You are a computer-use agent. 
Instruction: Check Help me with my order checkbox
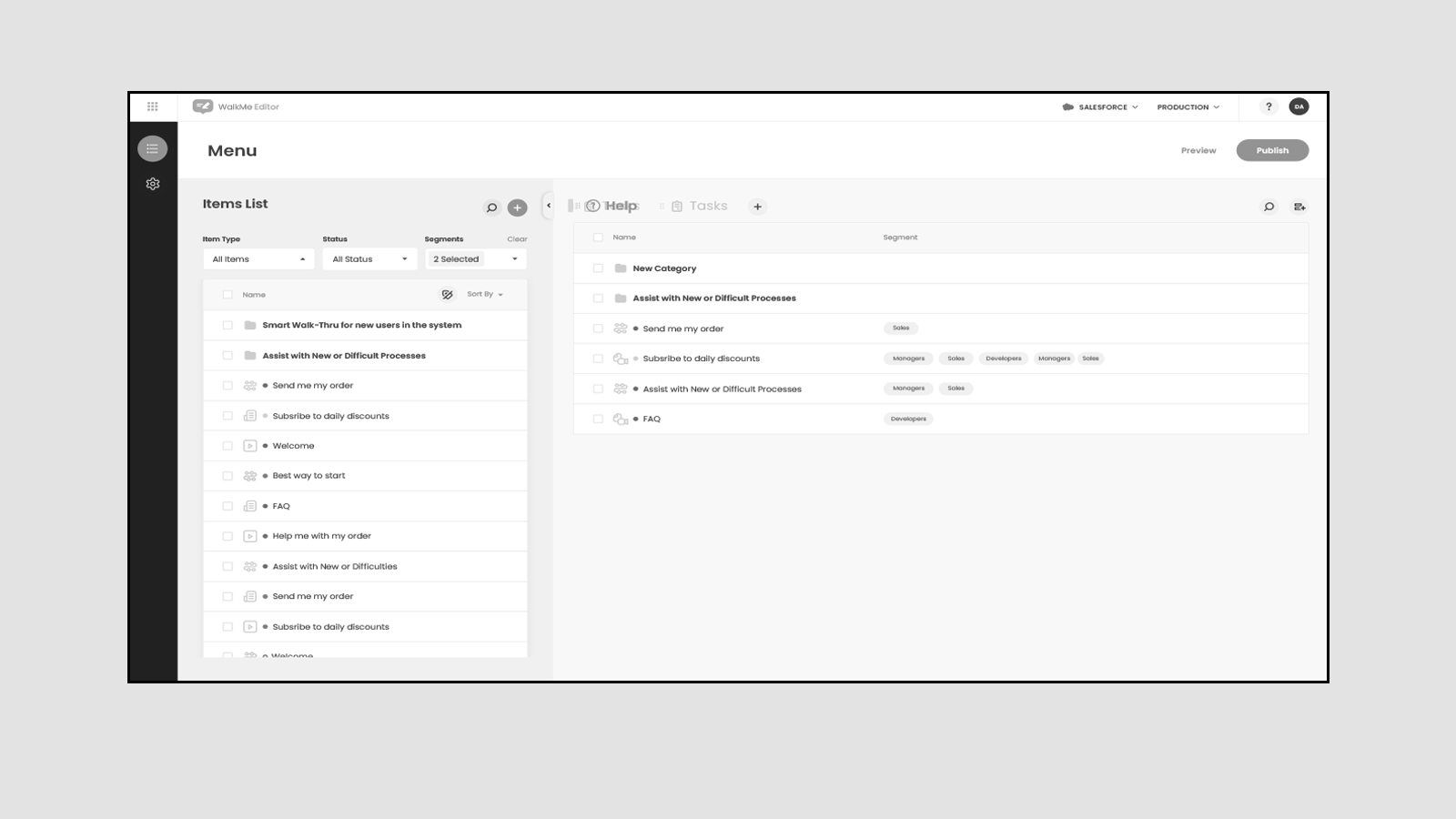coord(227,536)
